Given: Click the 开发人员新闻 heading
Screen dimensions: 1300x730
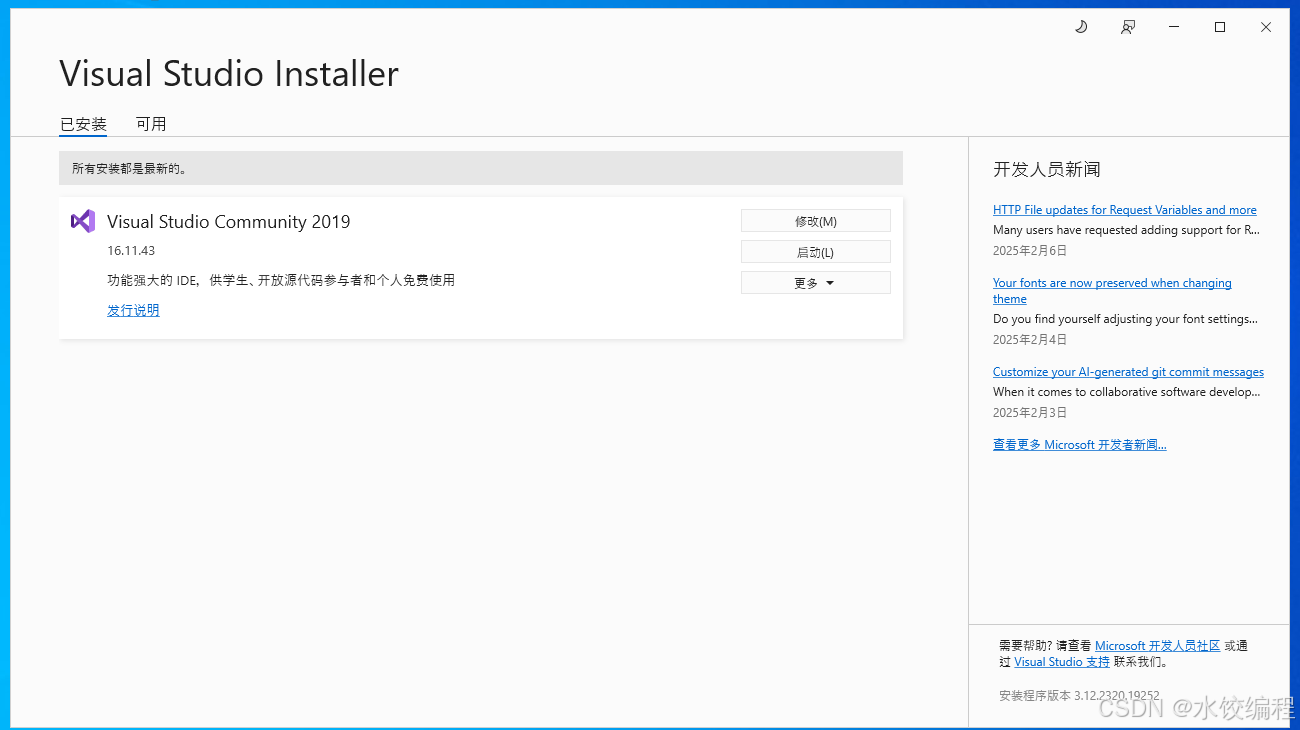Looking at the screenshot, I should (1047, 170).
